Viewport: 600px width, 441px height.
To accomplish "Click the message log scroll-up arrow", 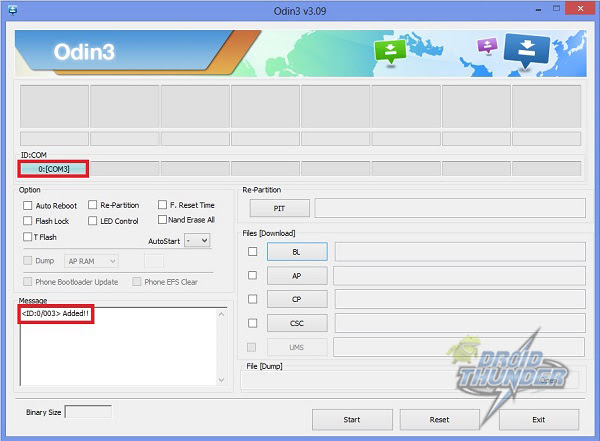I will pyautogui.click(x=221, y=314).
